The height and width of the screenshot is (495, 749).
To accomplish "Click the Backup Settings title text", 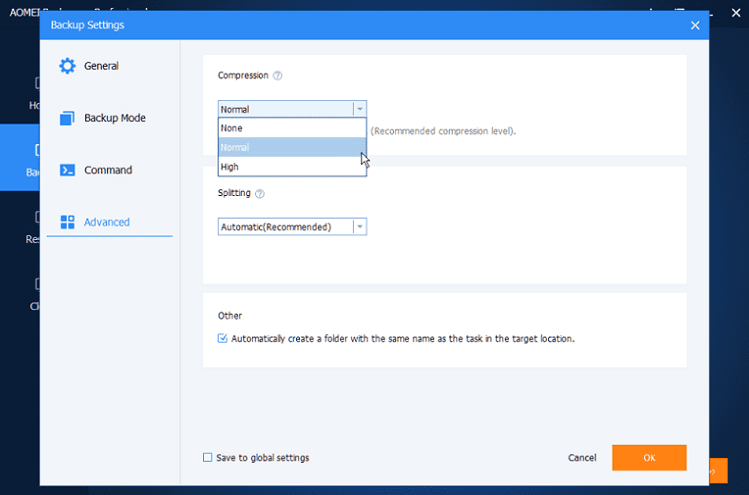I will pyautogui.click(x=87, y=25).
